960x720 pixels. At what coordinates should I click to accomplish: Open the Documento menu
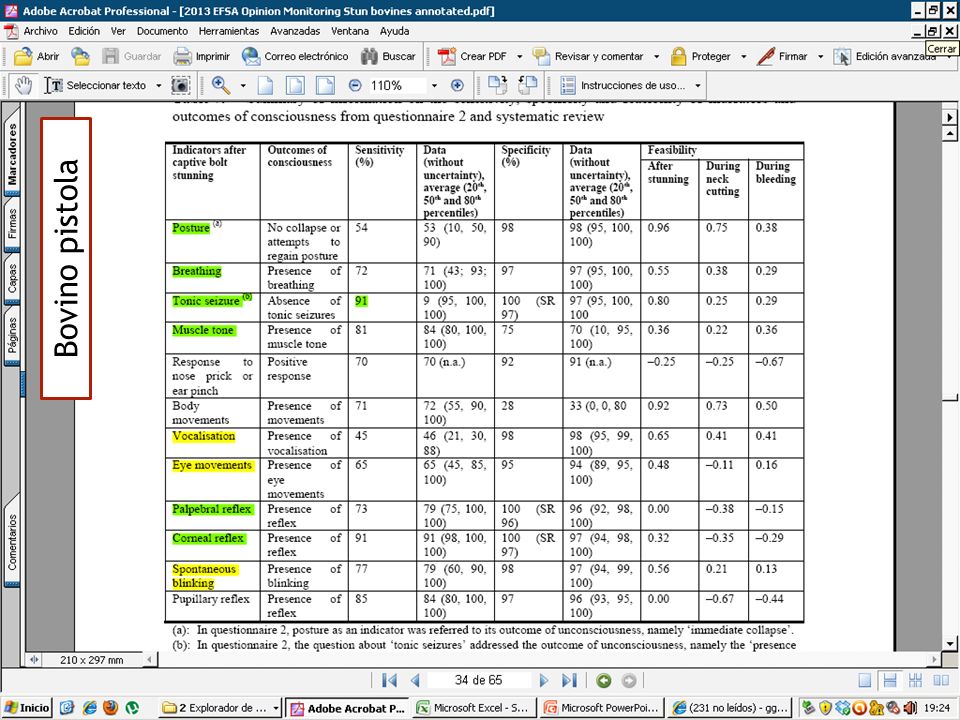(x=162, y=31)
